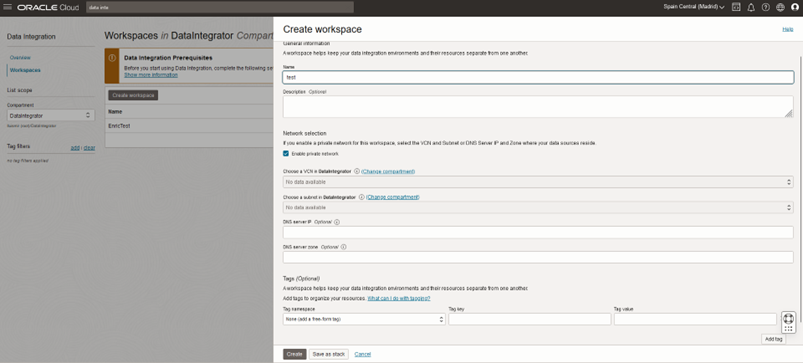Click the Tag key input field
This screenshot has height=363, width=803.
tap(530, 319)
